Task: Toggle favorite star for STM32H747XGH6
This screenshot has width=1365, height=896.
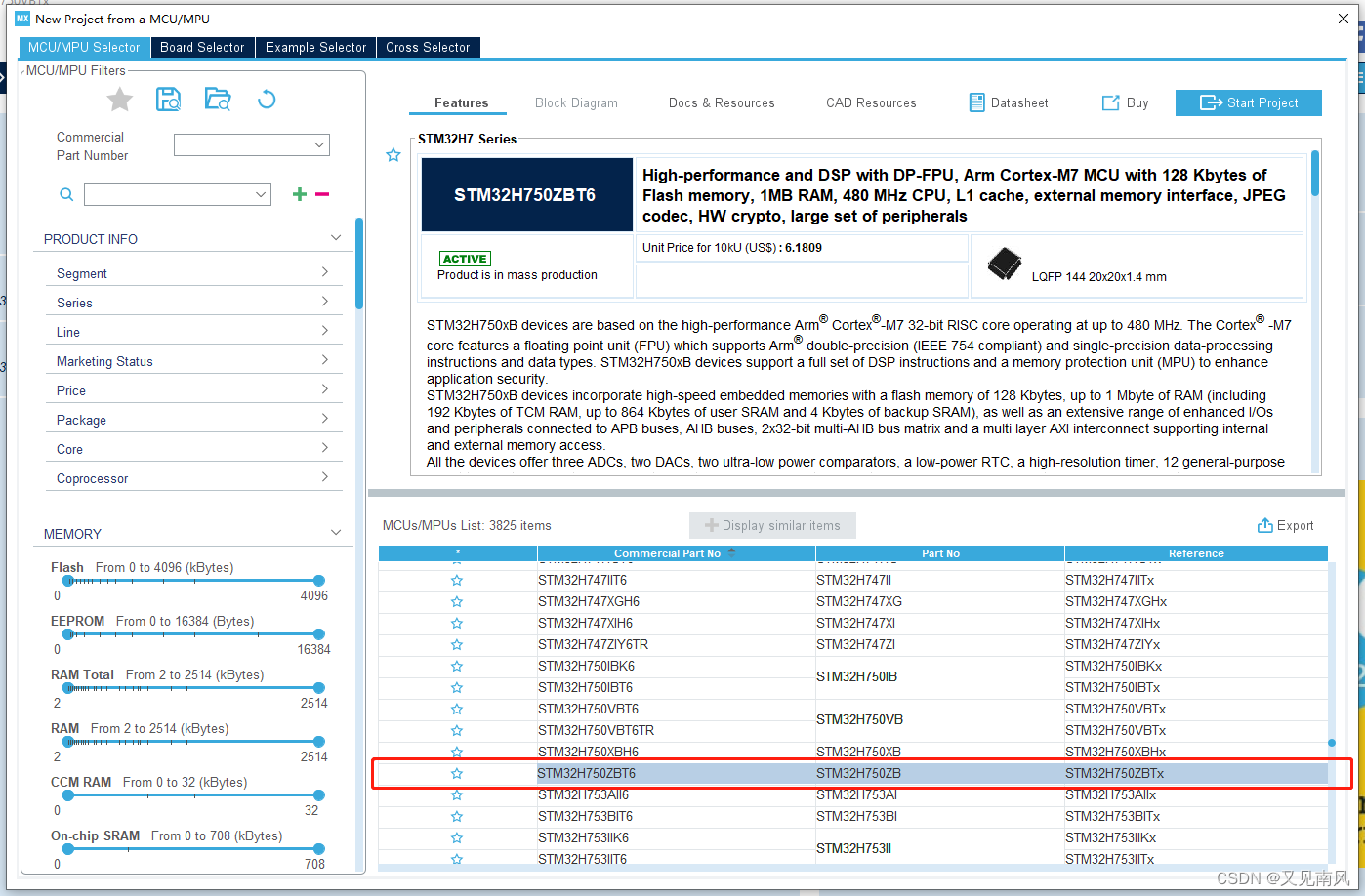Action: pos(457,602)
